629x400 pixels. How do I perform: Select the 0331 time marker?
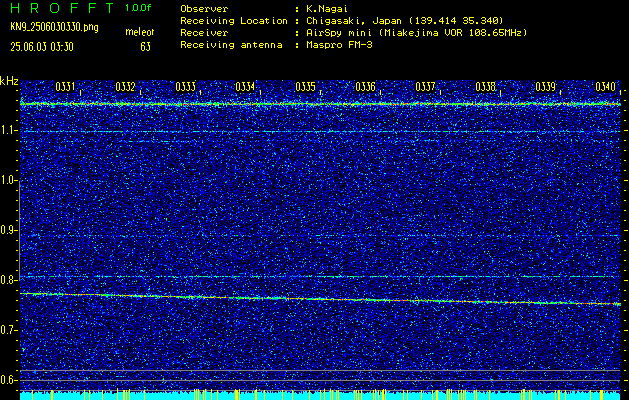(x=65, y=87)
